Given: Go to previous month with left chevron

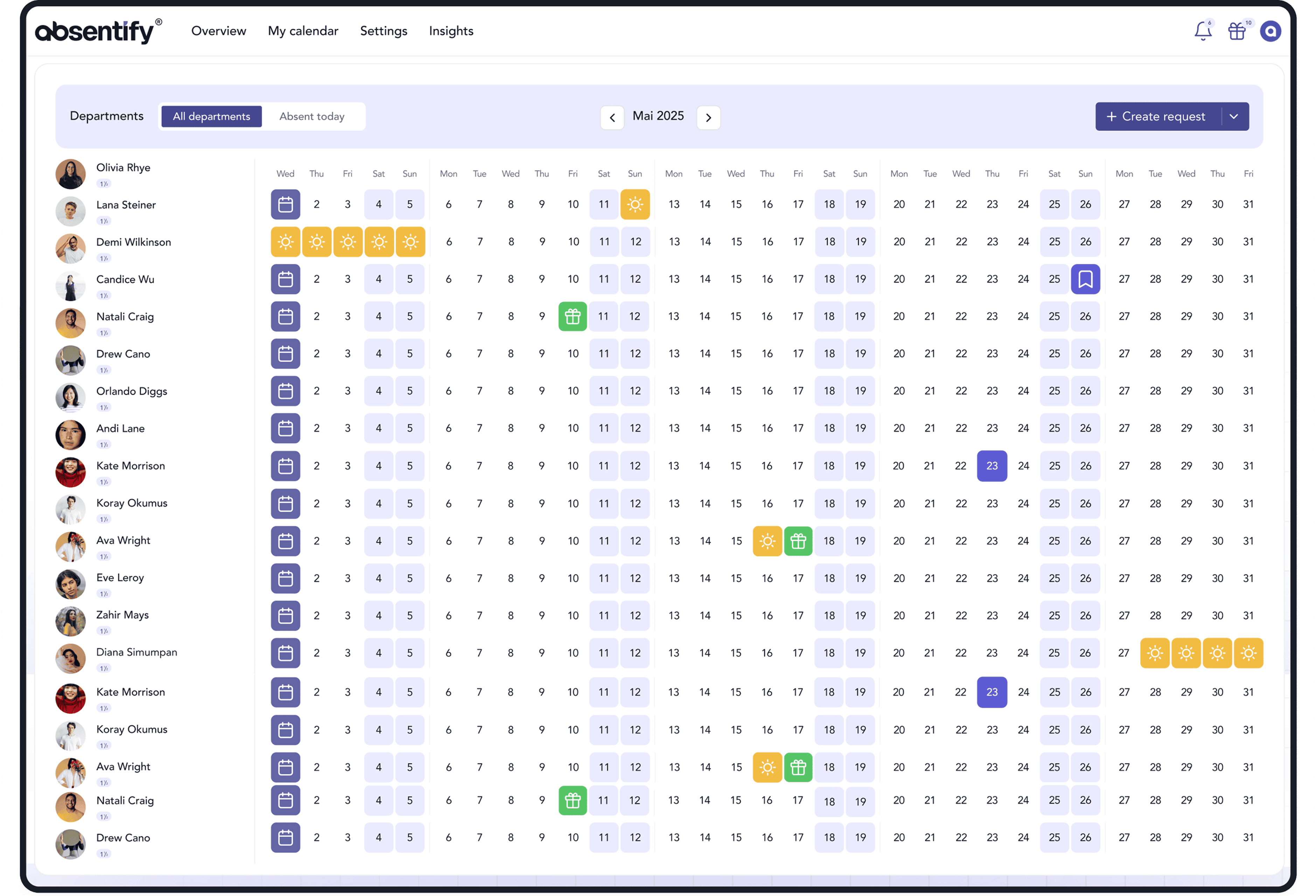Looking at the screenshot, I should [612, 118].
